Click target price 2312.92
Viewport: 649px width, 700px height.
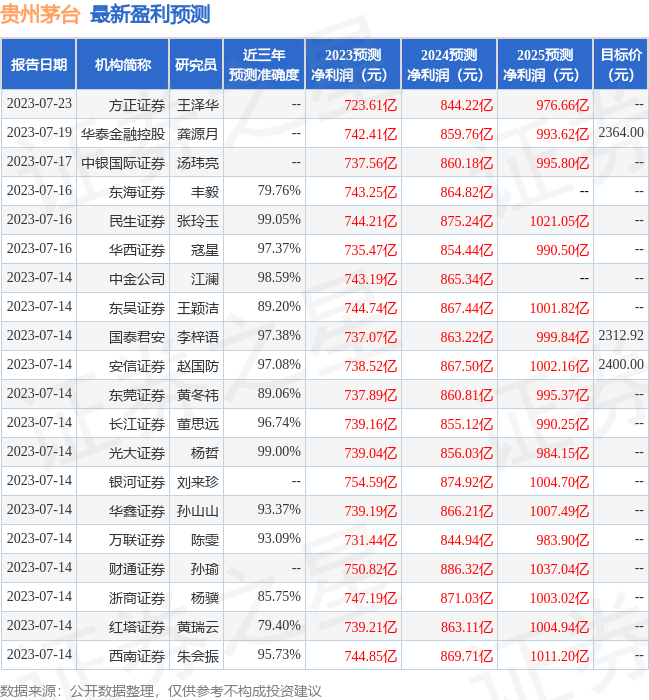tap(621, 336)
